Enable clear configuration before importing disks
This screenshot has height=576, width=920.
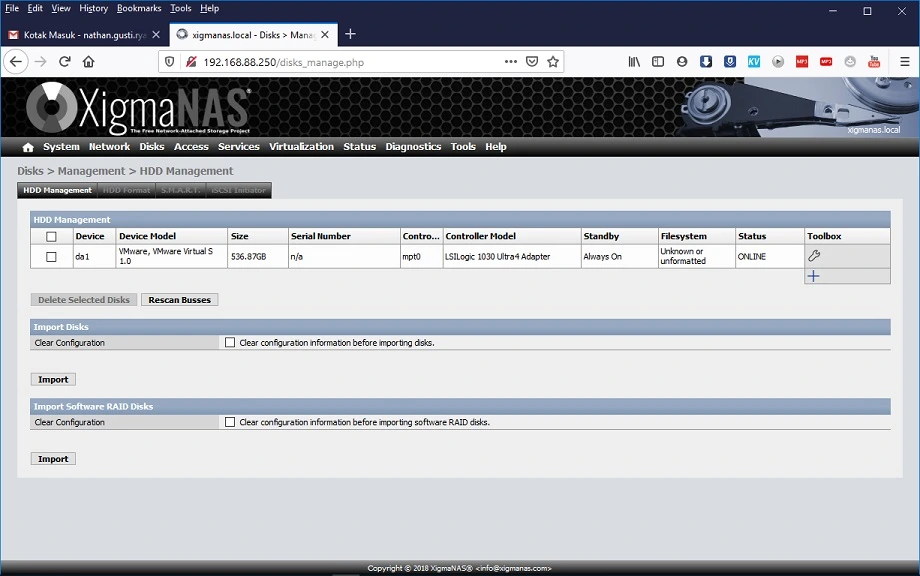[x=230, y=343]
